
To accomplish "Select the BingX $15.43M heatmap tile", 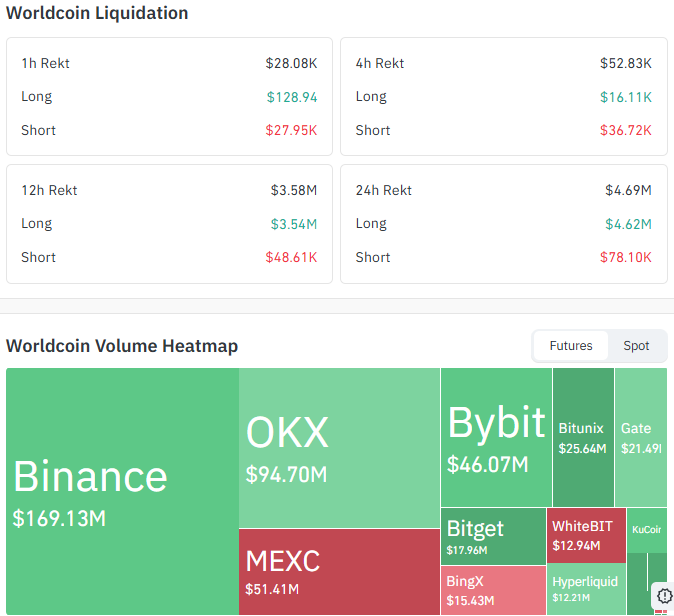I will tap(493, 590).
